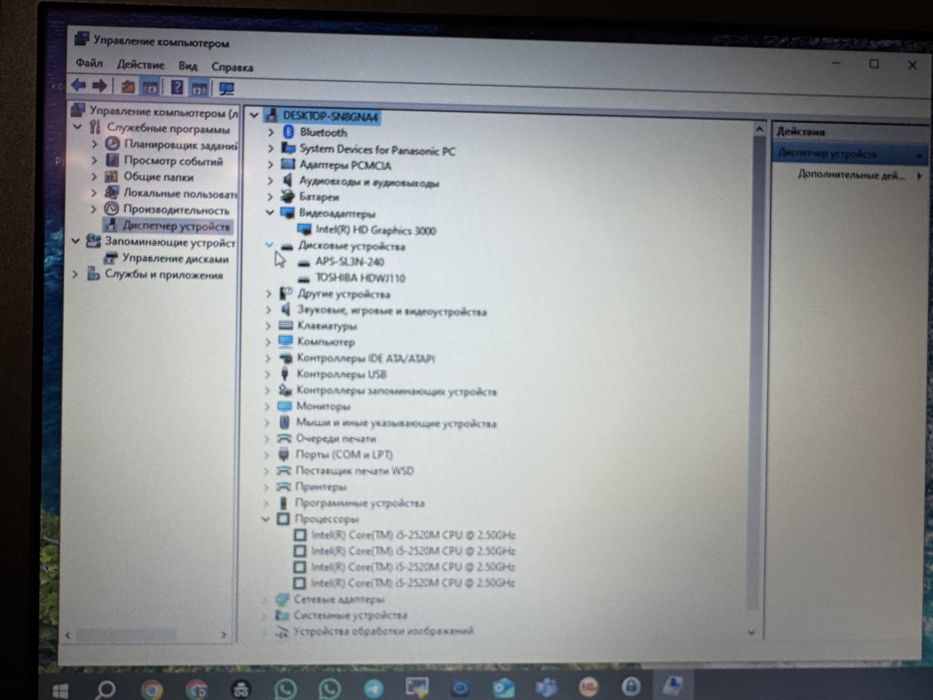
Task: Click the Очереди печати icon
Action: coord(284,438)
